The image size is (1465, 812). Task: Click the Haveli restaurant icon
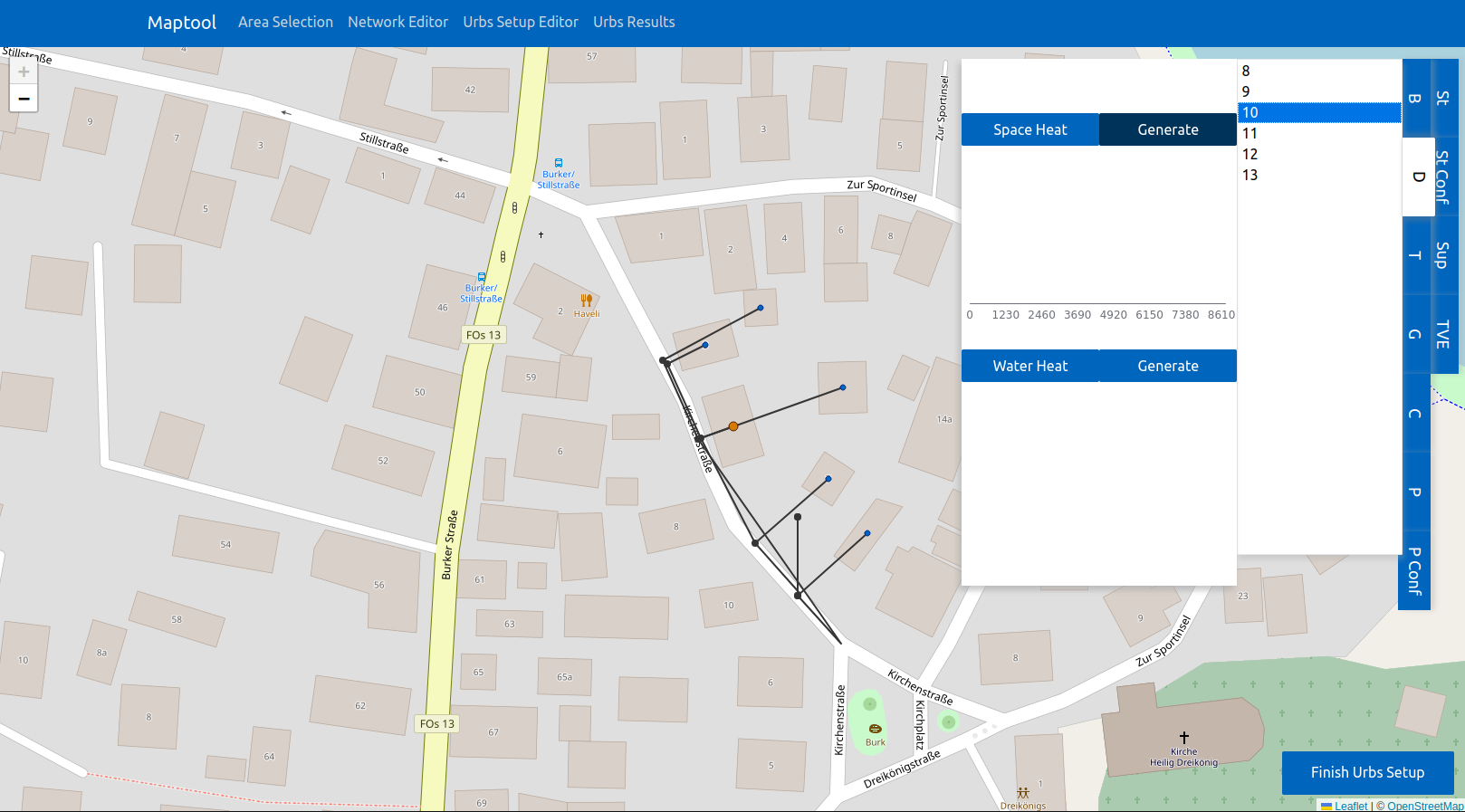tap(587, 300)
